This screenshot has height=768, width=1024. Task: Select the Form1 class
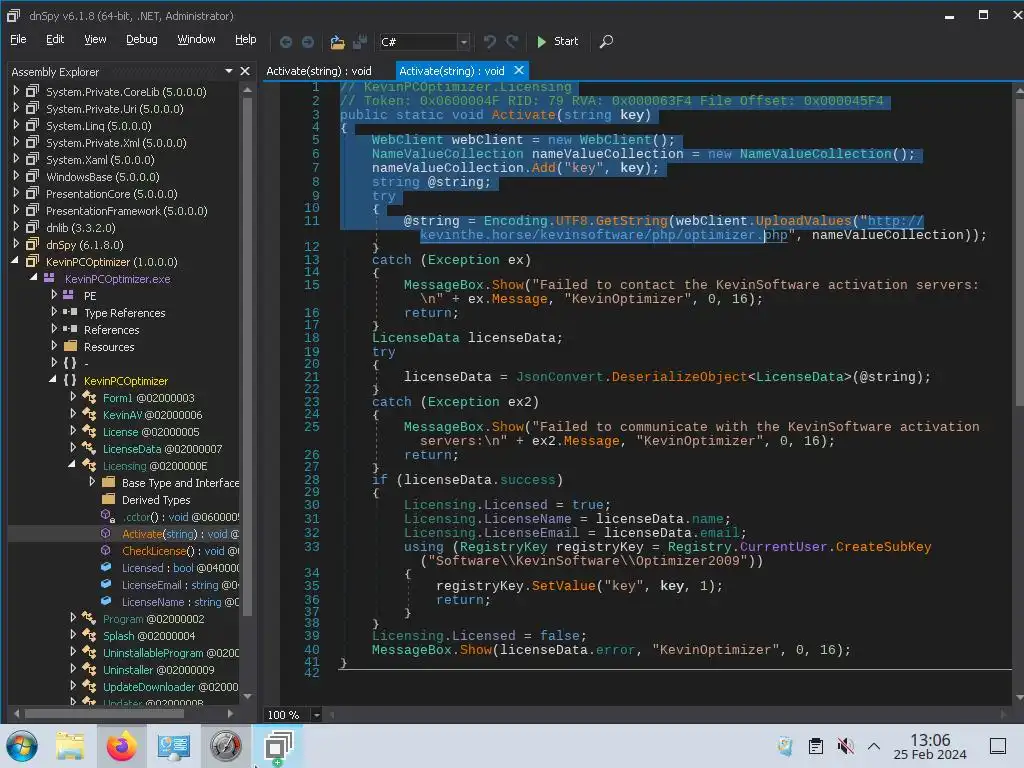coord(148,398)
